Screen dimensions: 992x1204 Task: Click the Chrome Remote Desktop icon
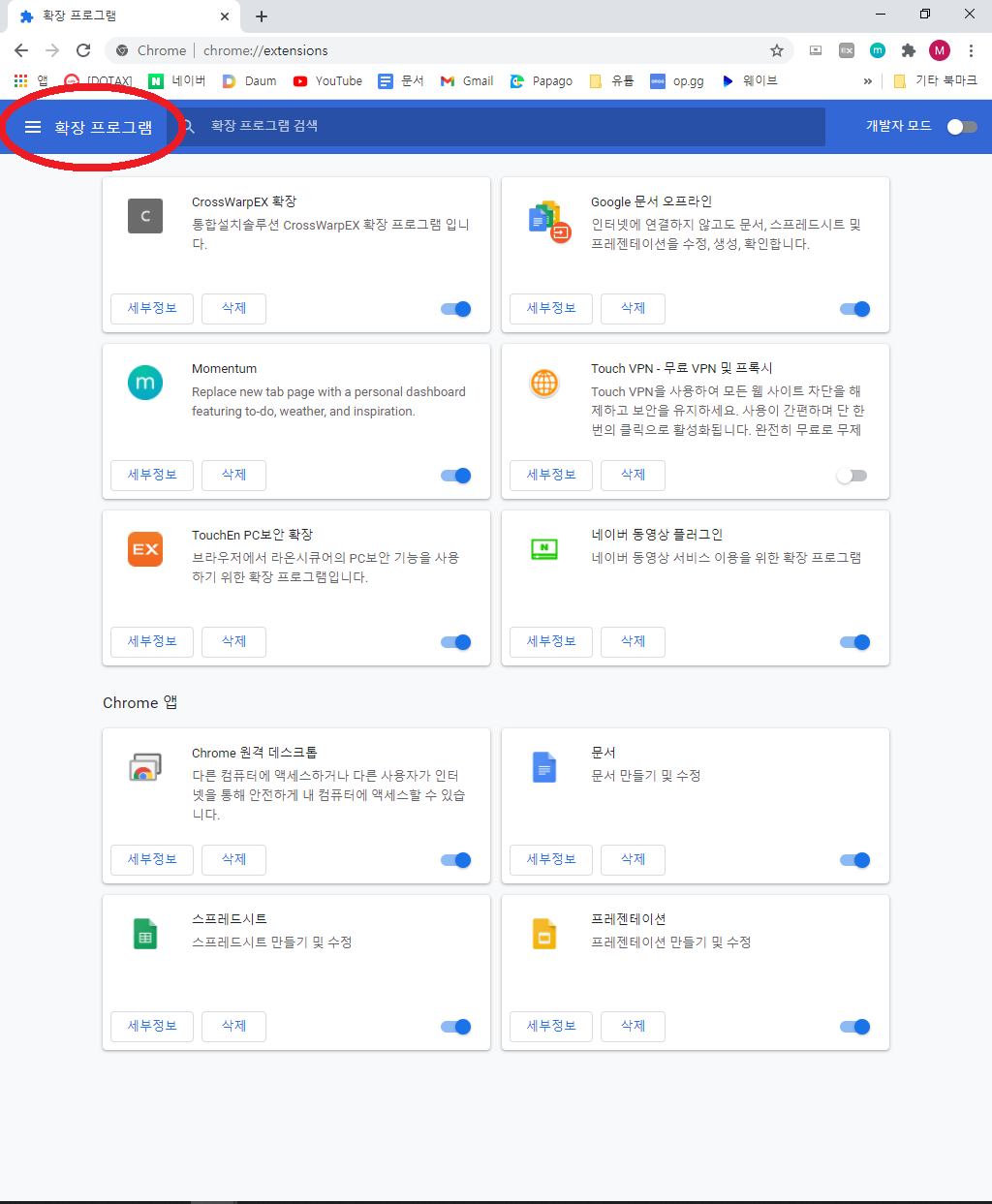tap(145, 767)
